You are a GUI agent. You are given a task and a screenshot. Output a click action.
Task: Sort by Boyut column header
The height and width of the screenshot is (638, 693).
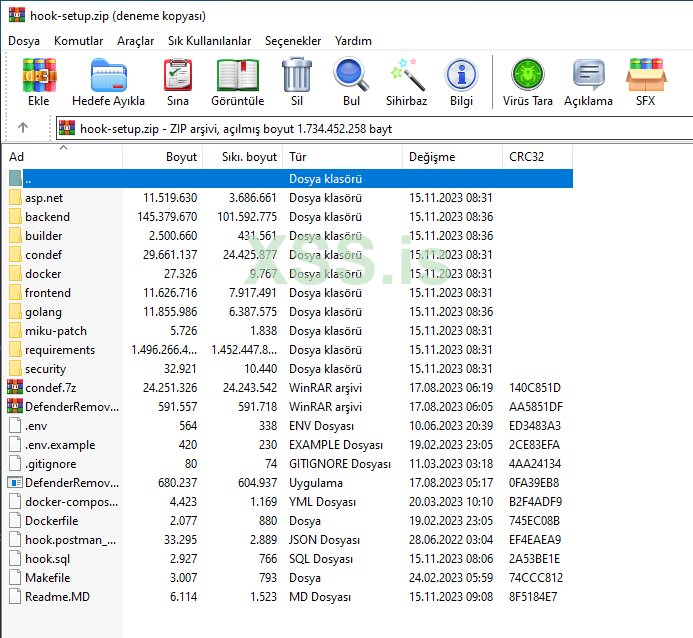pyautogui.click(x=162, y=157)
